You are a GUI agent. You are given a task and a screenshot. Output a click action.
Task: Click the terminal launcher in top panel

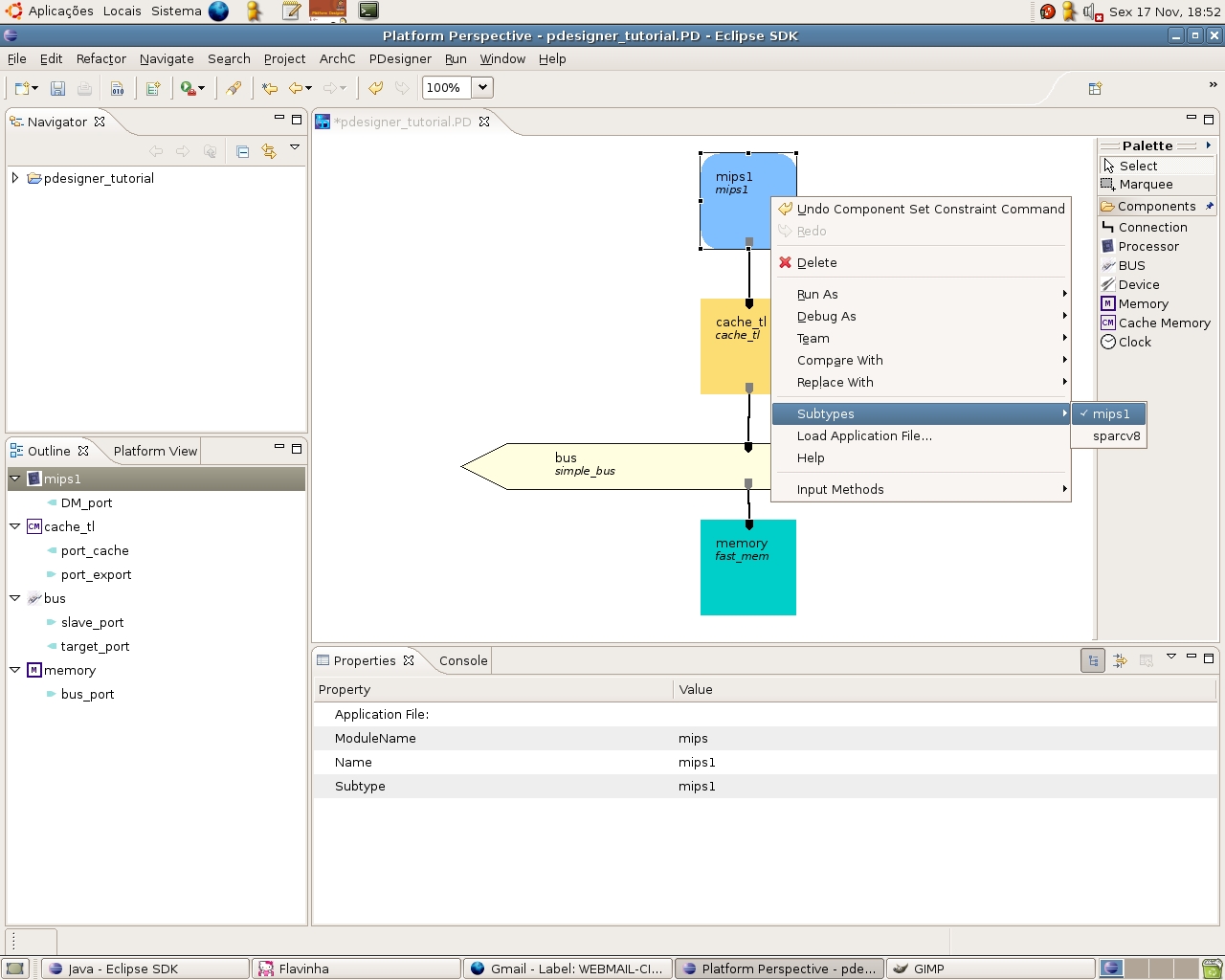pyautogui.click(x=368, y=11)
